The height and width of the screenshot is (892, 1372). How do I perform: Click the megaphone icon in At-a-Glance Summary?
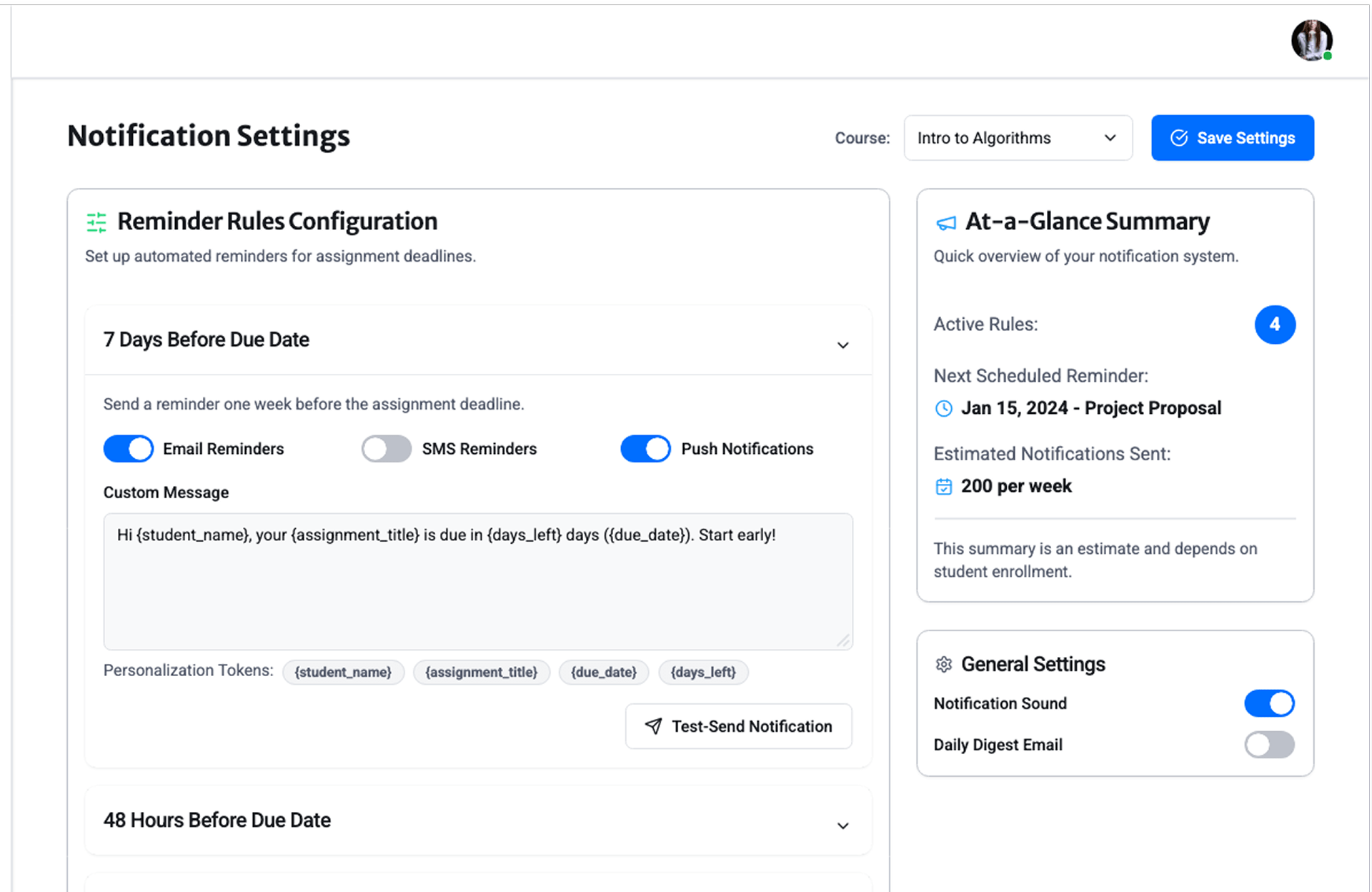point(945,223)
